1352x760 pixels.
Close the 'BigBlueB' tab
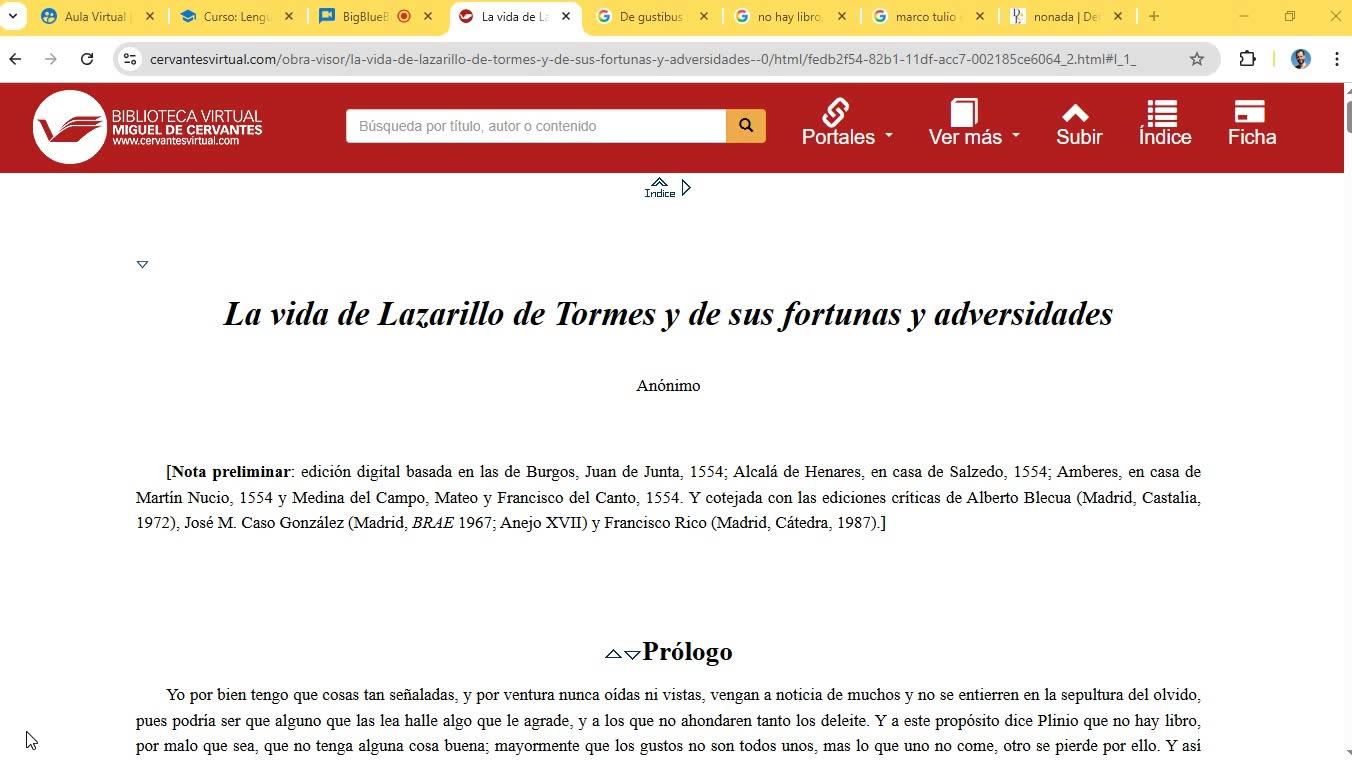tap(428, 16)
